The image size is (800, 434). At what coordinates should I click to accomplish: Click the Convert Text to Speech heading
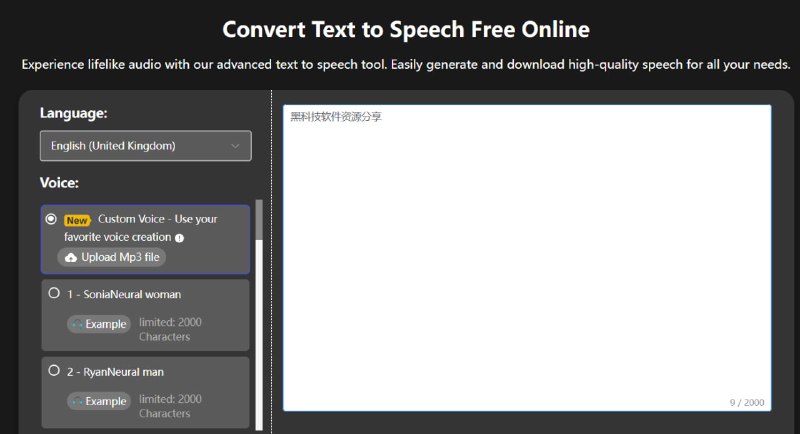point(406,28)
